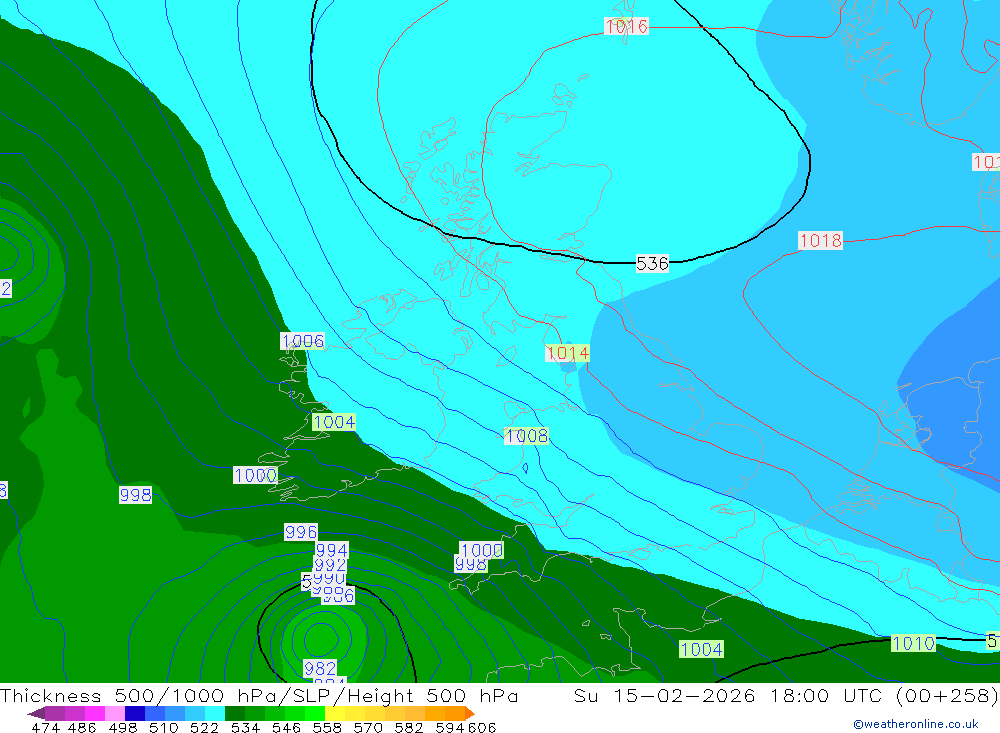The width and height of the screenshot is (1000, 733).
Task: Pick the bright magenta legend swatch
Action: tap(95, 713)
